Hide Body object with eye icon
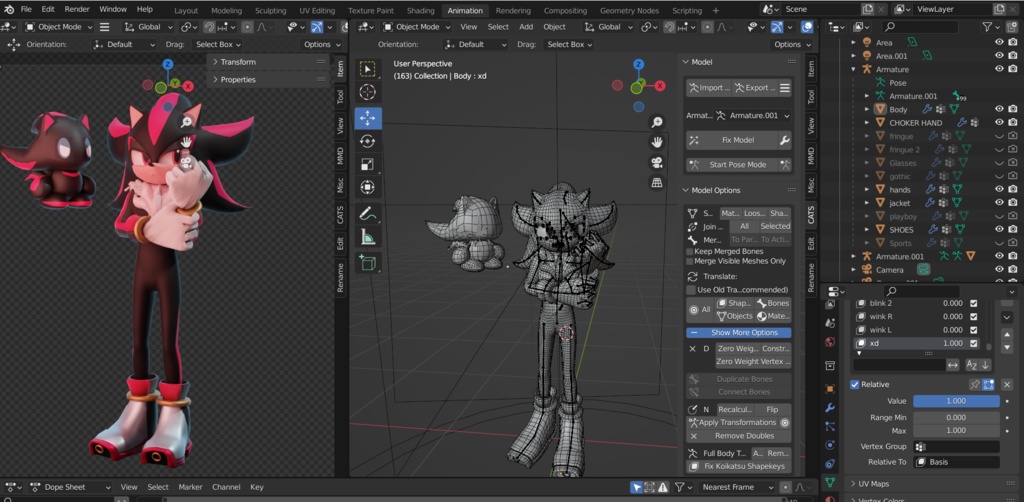The image size is (1024, 502). [999, 109]
